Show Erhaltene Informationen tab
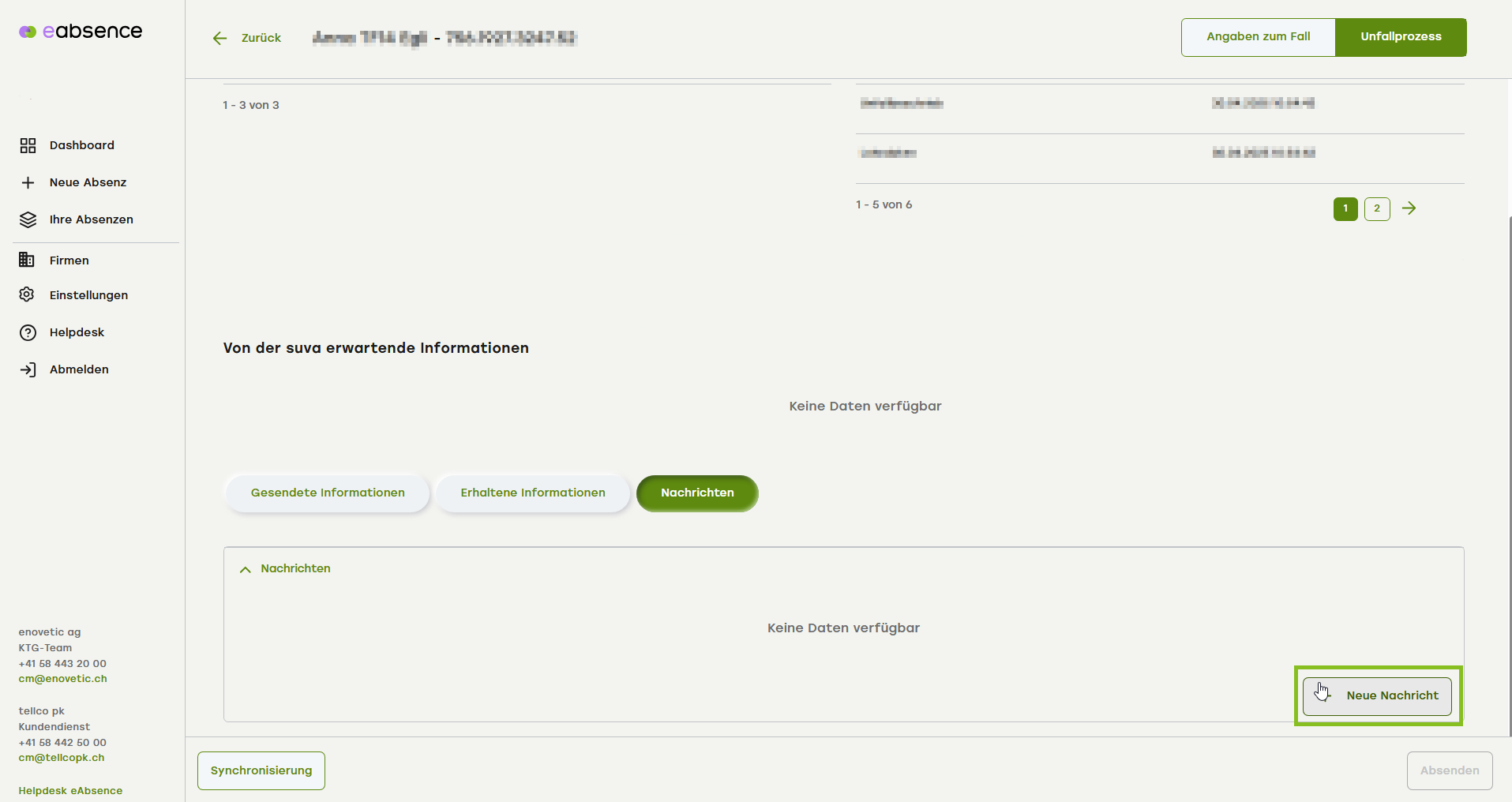The image size is (1512, 802). pyautogui.click(x=533, y=493)
